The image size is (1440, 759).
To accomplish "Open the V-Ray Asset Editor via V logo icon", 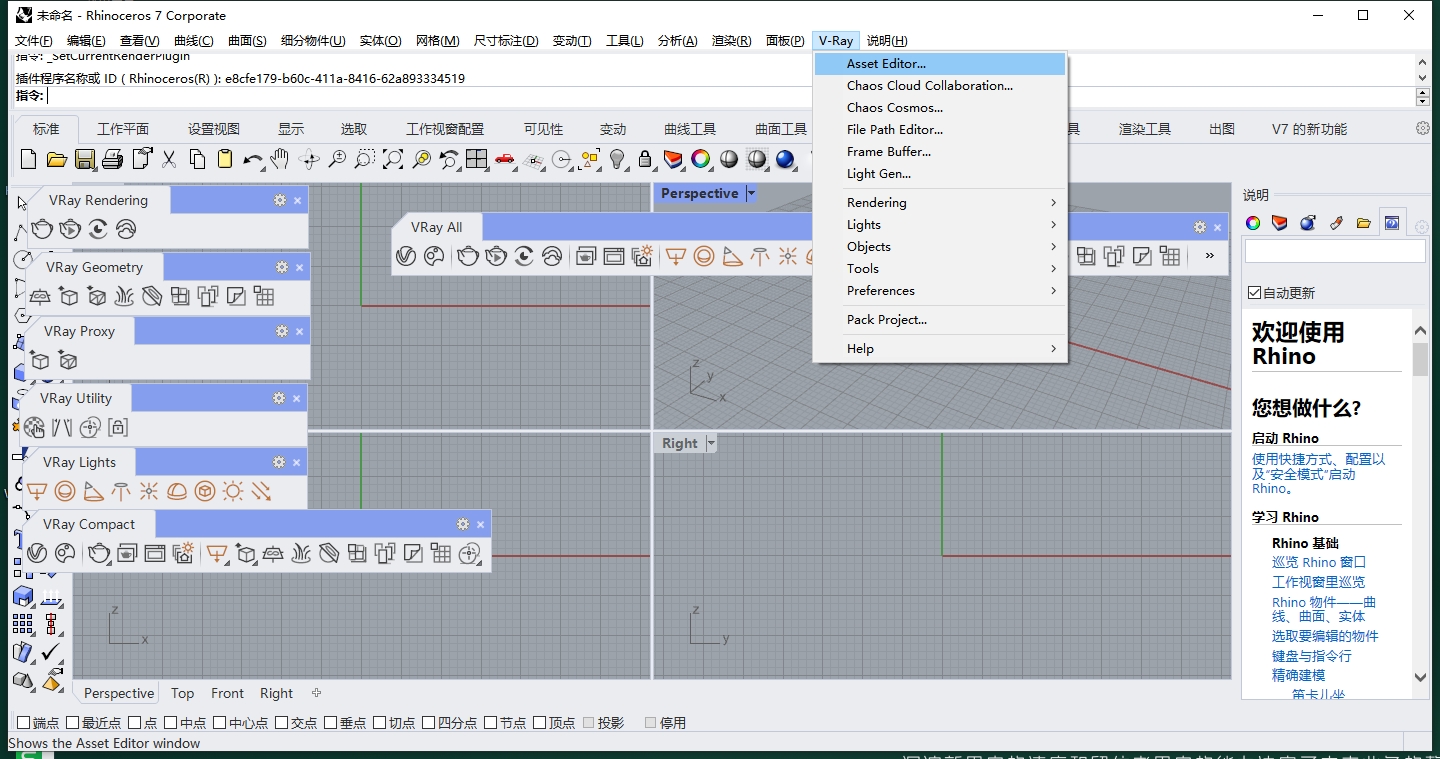I will click(x=37, y=553).
